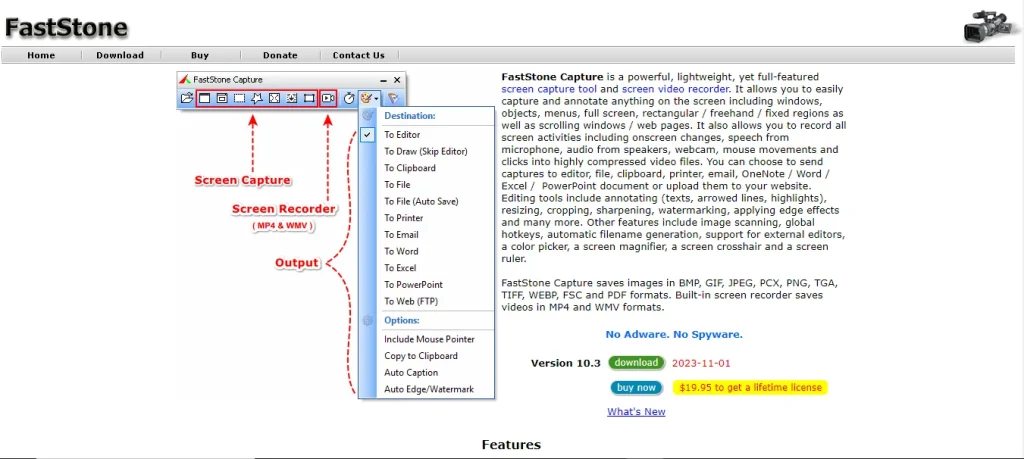
Task: Click the 'Options:' menu header
Action: point(402,321)
